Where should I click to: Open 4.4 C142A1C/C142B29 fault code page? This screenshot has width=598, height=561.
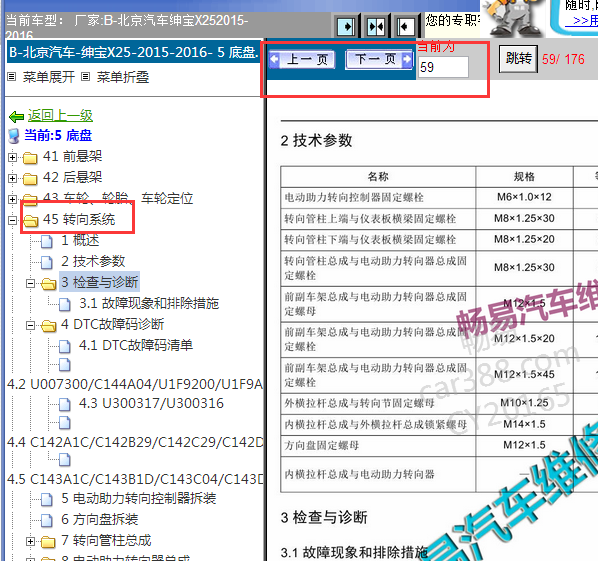click(135, 442)
